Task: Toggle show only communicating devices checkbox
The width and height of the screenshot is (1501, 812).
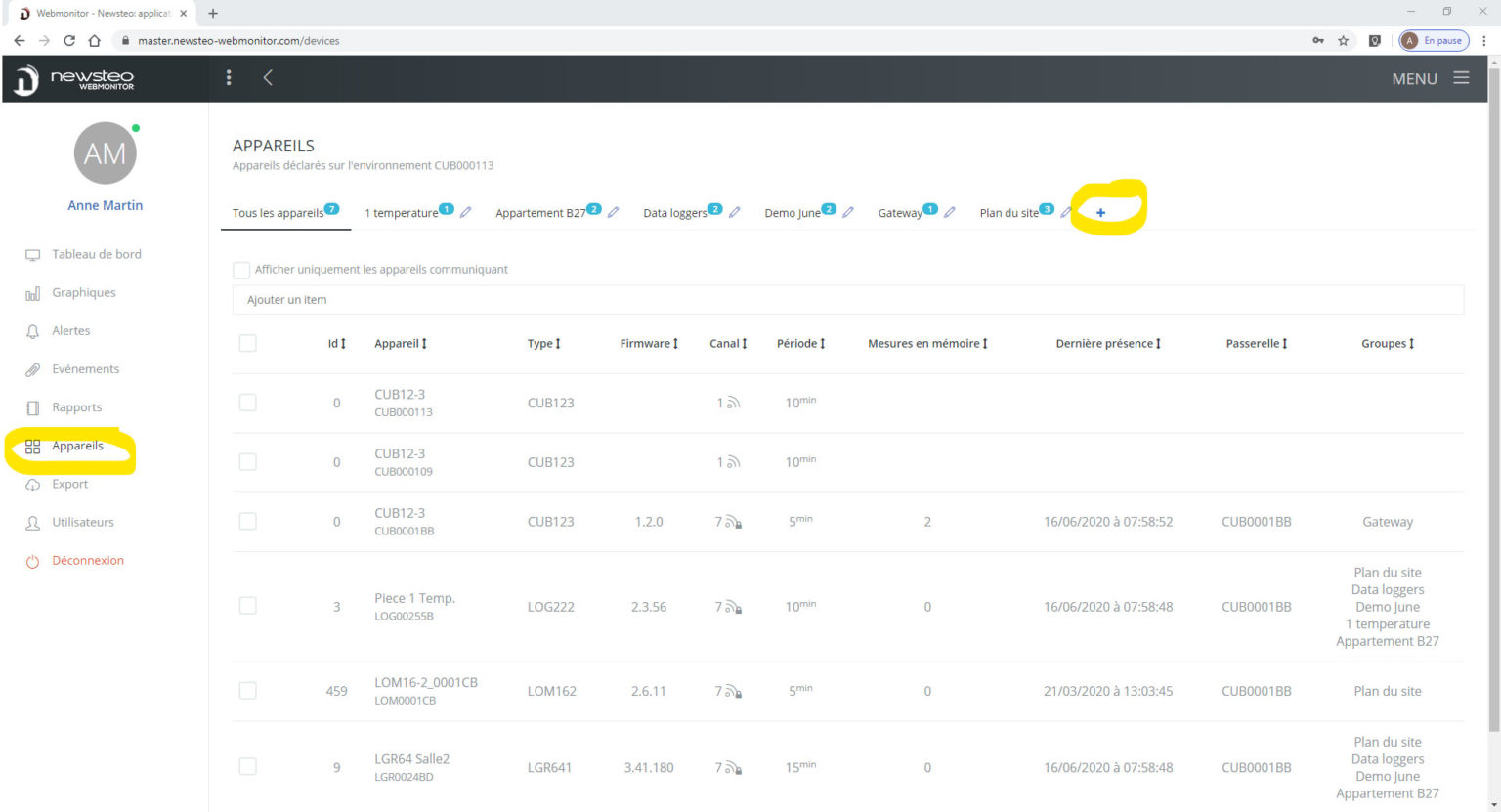Action: point(241,270)
